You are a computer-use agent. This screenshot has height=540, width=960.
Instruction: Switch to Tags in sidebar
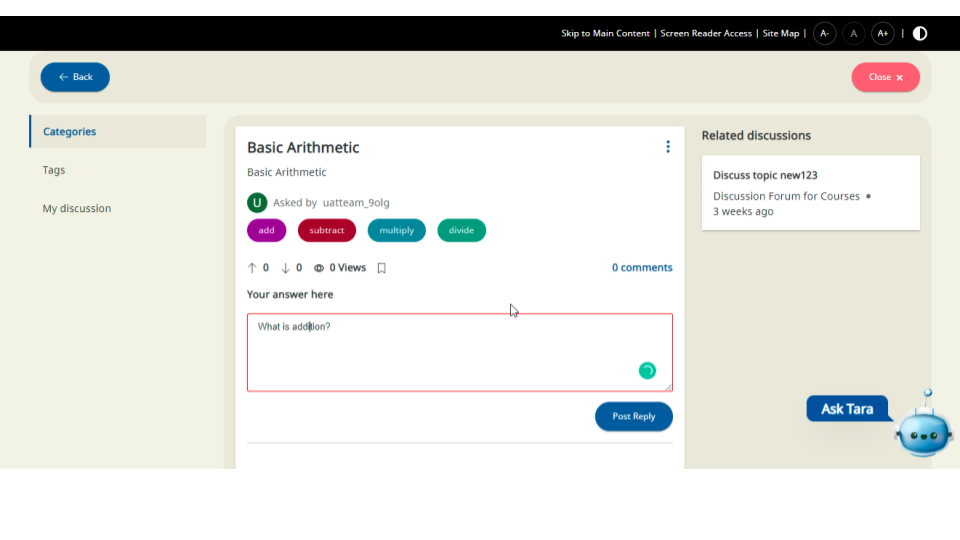54,170
